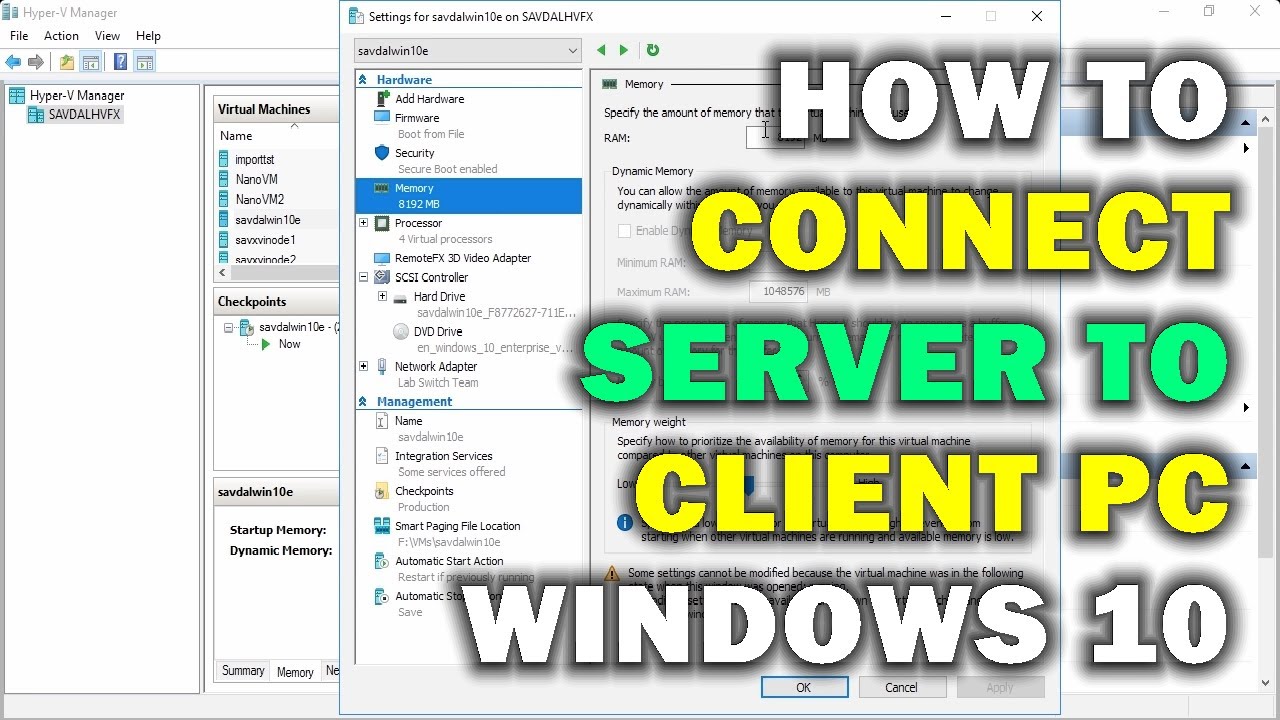Screen dimensions: 1280x720
Task: Switch to the Memory tab in details pane
Action: click(295, 672)
